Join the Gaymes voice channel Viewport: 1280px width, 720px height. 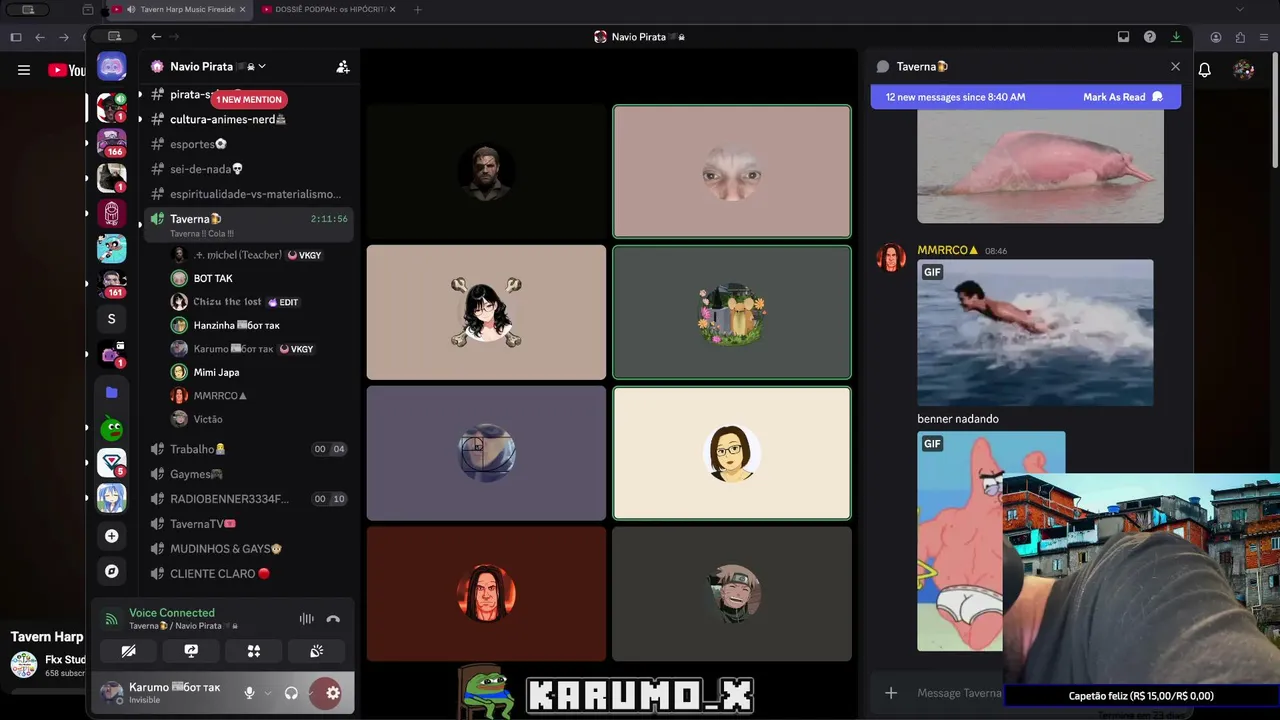click(248, 474)
